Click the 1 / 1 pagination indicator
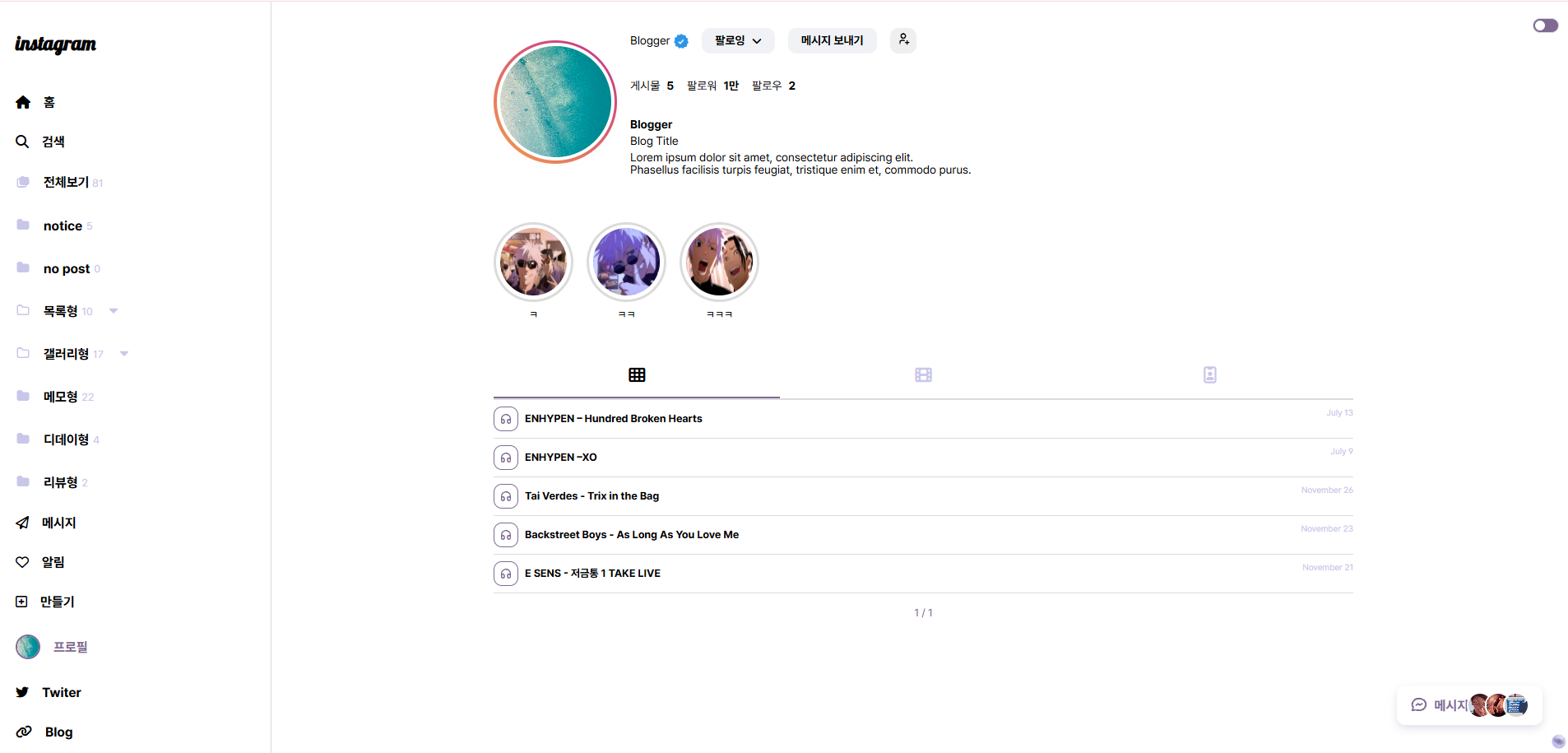The width and height of the screenshot is (1568, 753). point(923,613)
